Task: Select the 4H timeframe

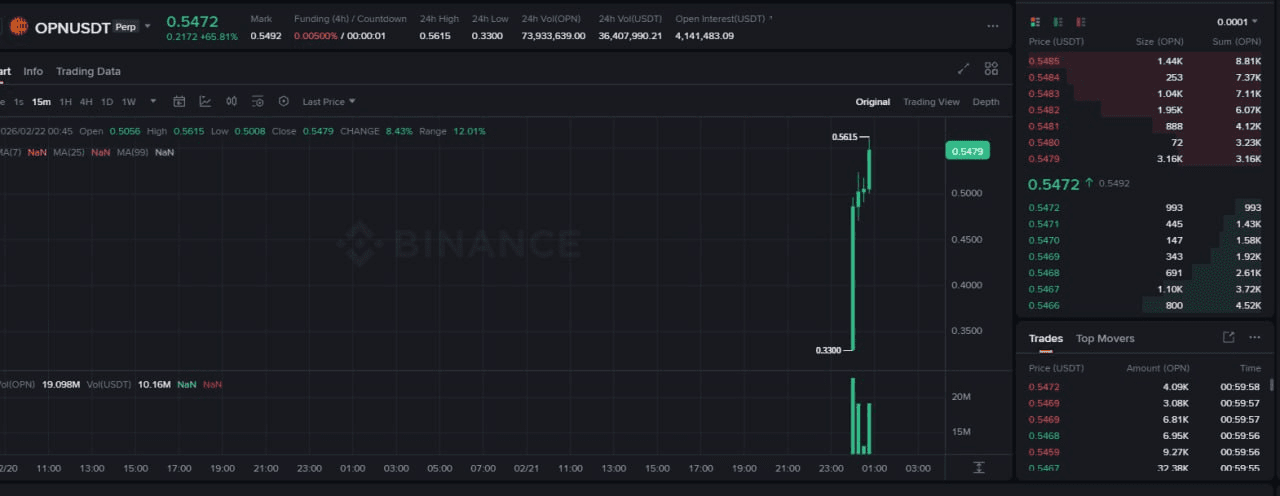Action: tap(86, 101)
